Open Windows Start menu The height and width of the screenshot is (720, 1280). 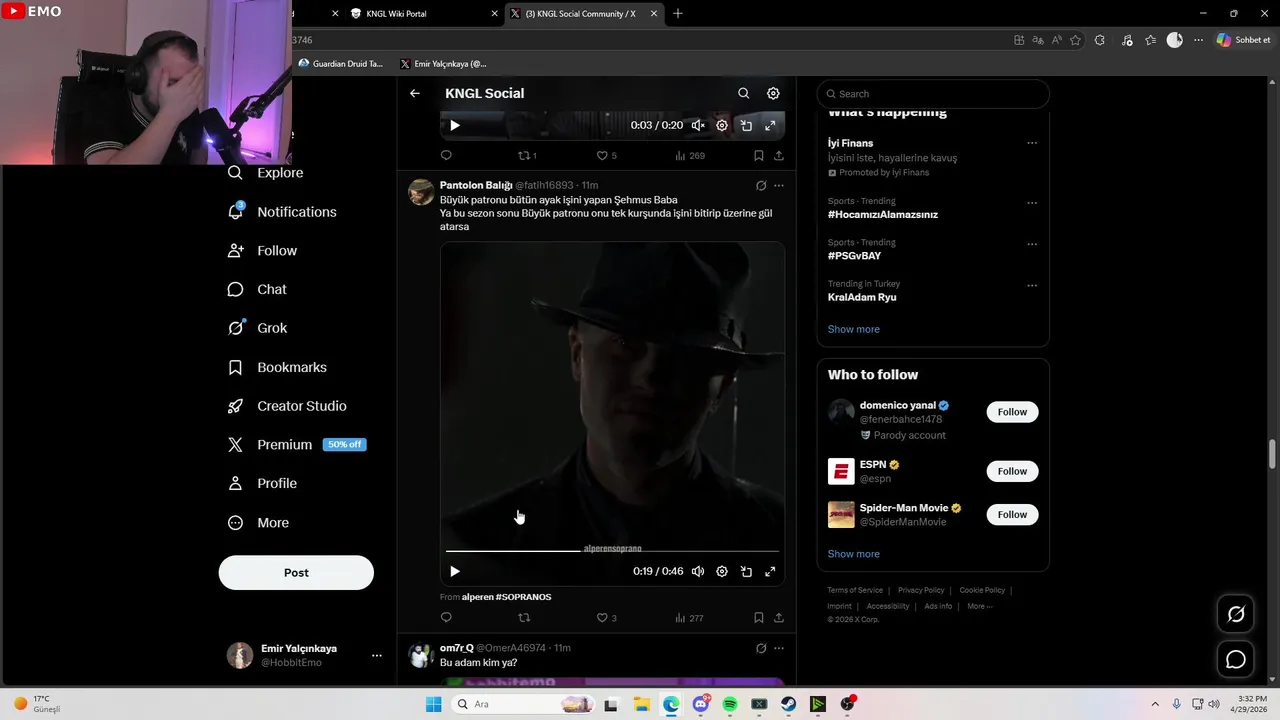click(434, 704)
